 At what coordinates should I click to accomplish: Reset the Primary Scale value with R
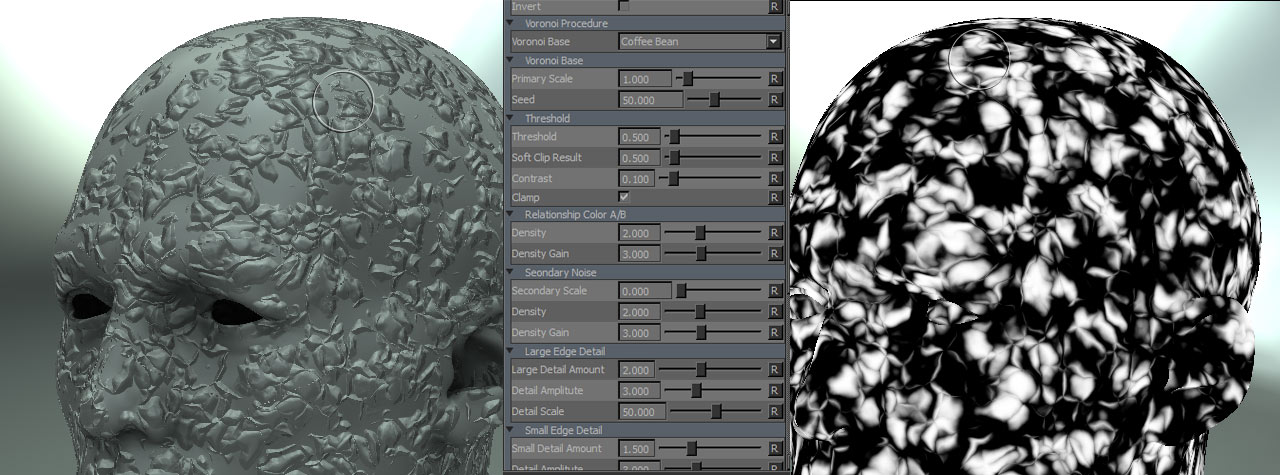(x=774, y=78)
